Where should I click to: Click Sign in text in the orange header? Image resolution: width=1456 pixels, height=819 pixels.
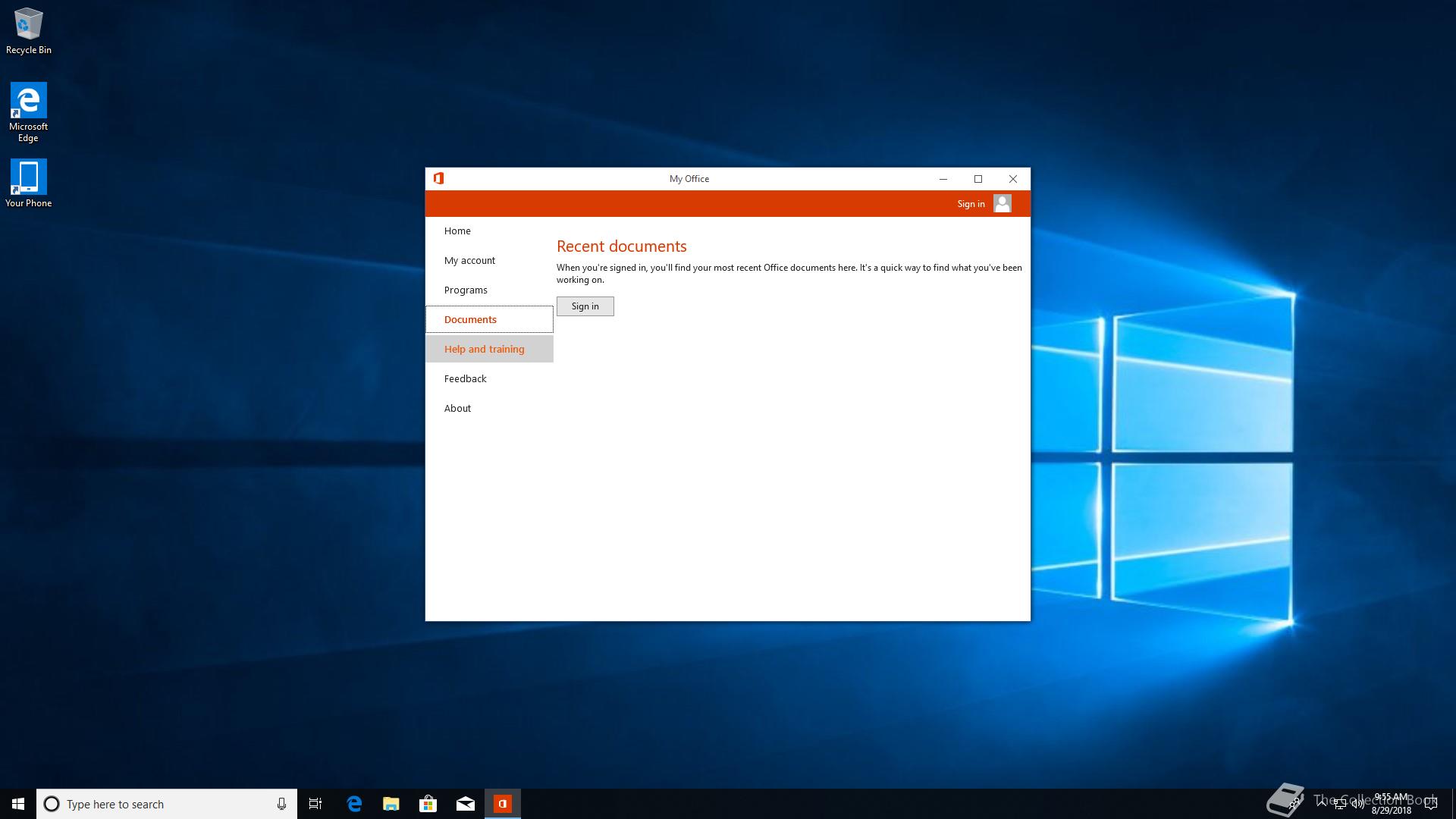pyautogui.click(x=971, y=204)
